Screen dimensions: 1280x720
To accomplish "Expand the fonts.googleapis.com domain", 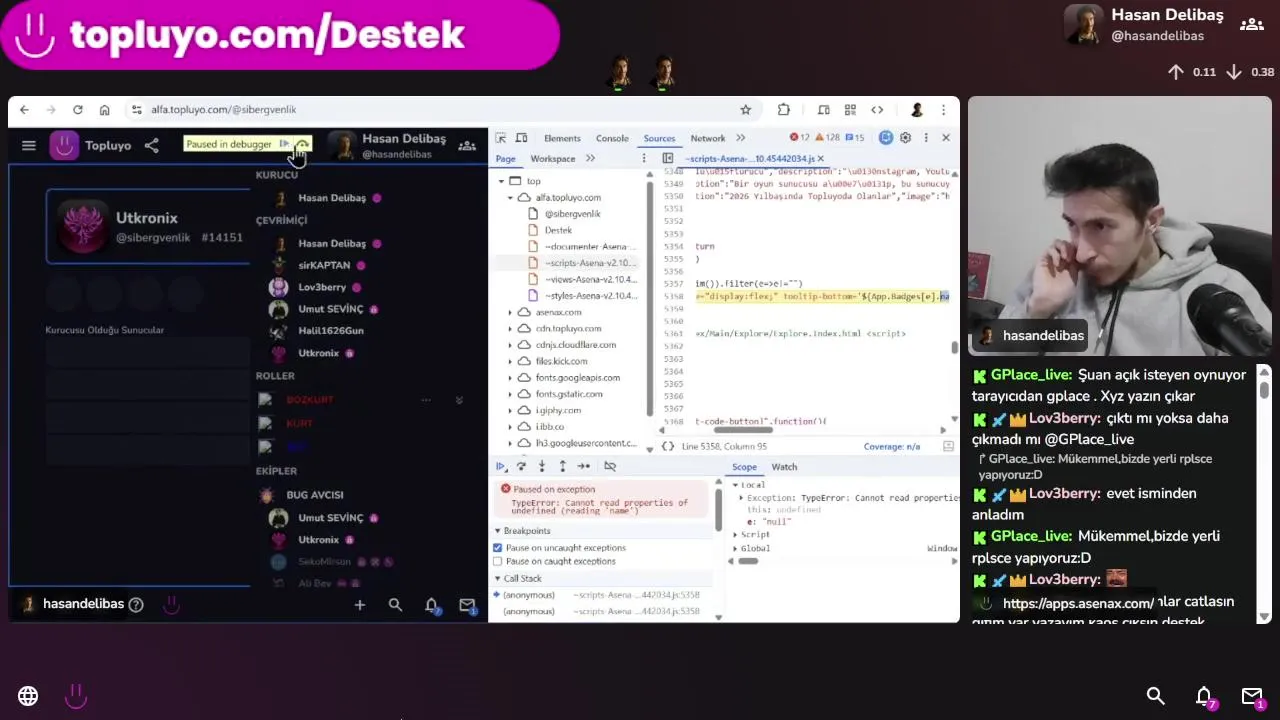I will 510,377.
